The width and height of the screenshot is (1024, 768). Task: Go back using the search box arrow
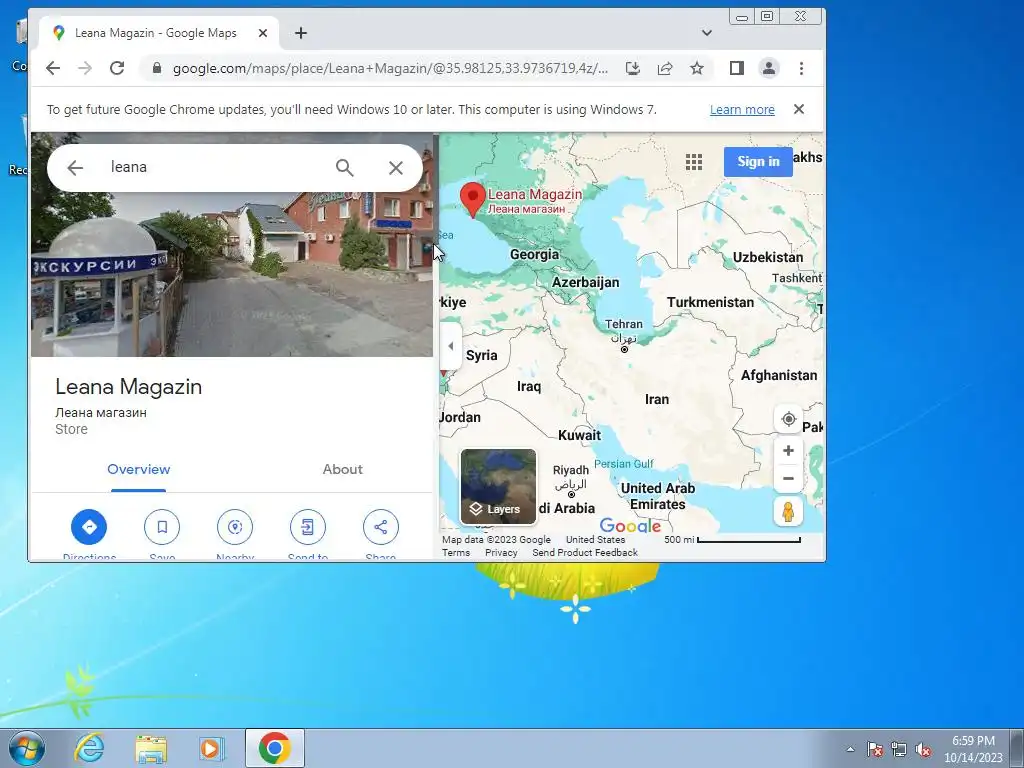click(75, 168)
